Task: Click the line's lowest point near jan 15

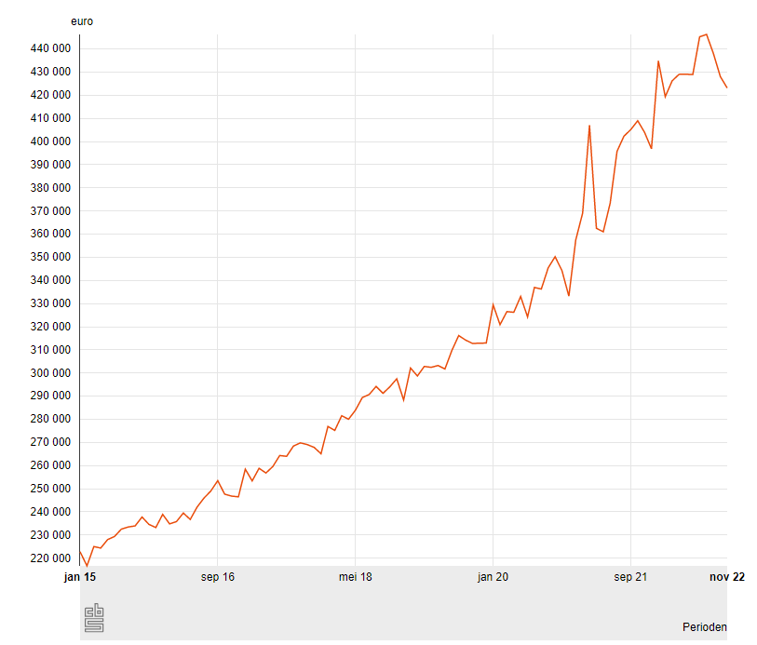Action: point(87,566)
